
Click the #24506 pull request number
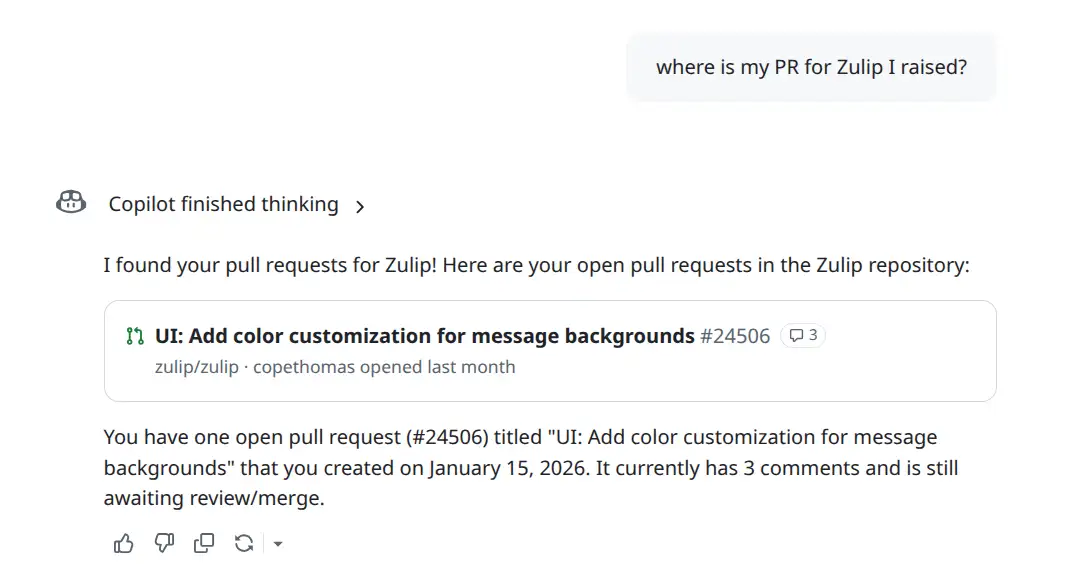pos(737,336)
